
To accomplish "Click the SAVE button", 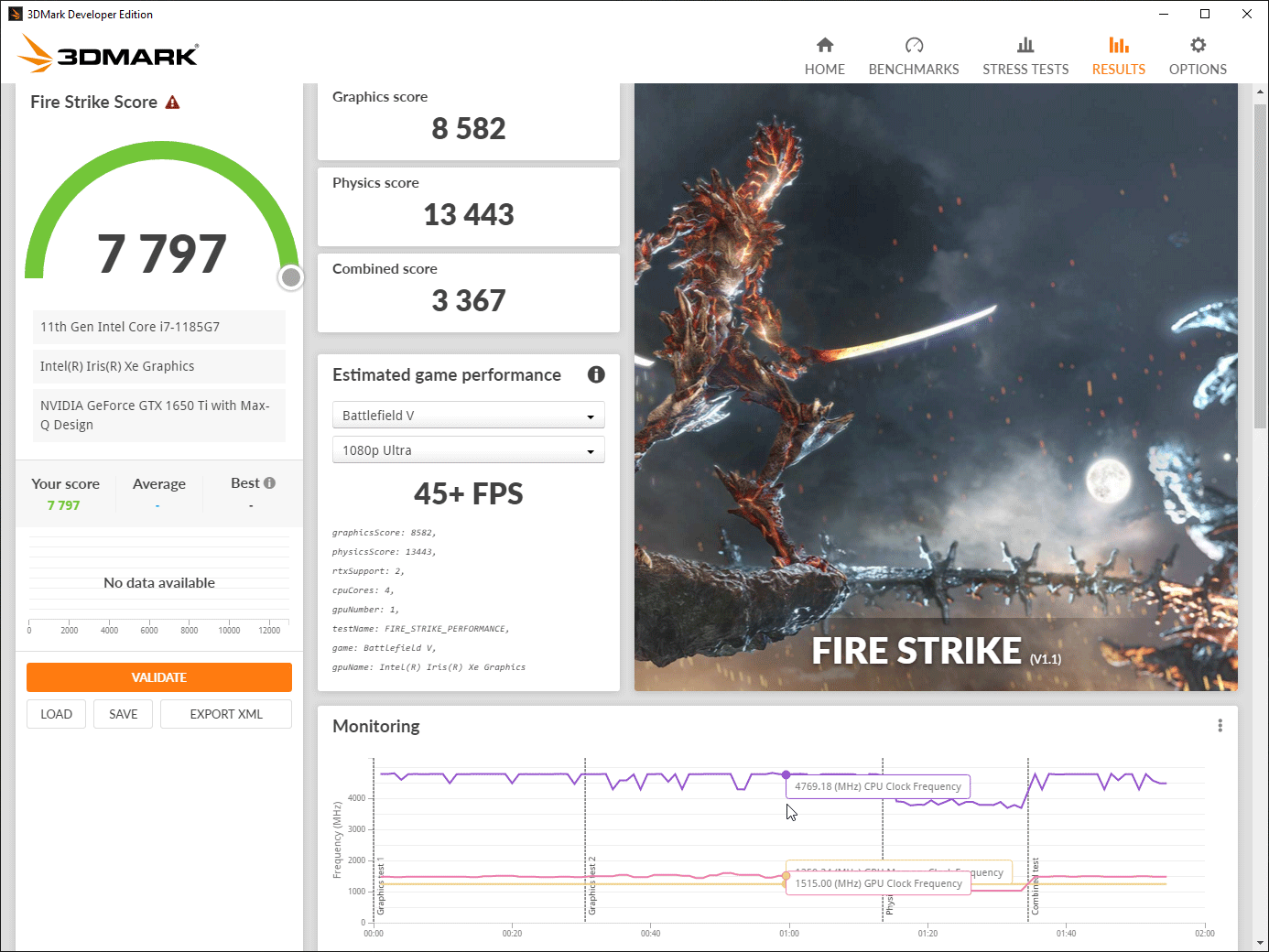I will (x=124, y=714).
